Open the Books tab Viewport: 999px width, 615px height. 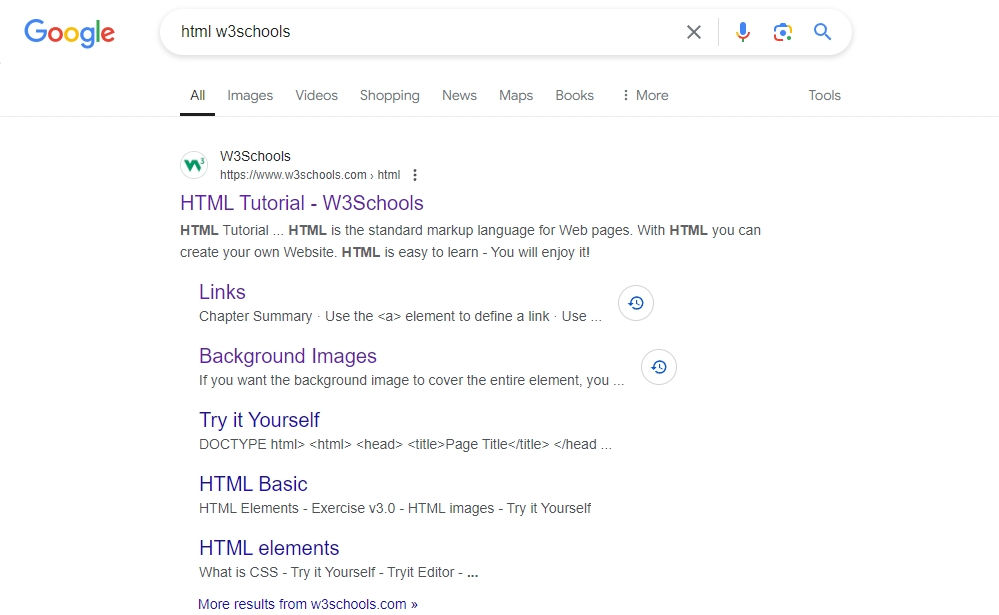[x=575, y=96]
